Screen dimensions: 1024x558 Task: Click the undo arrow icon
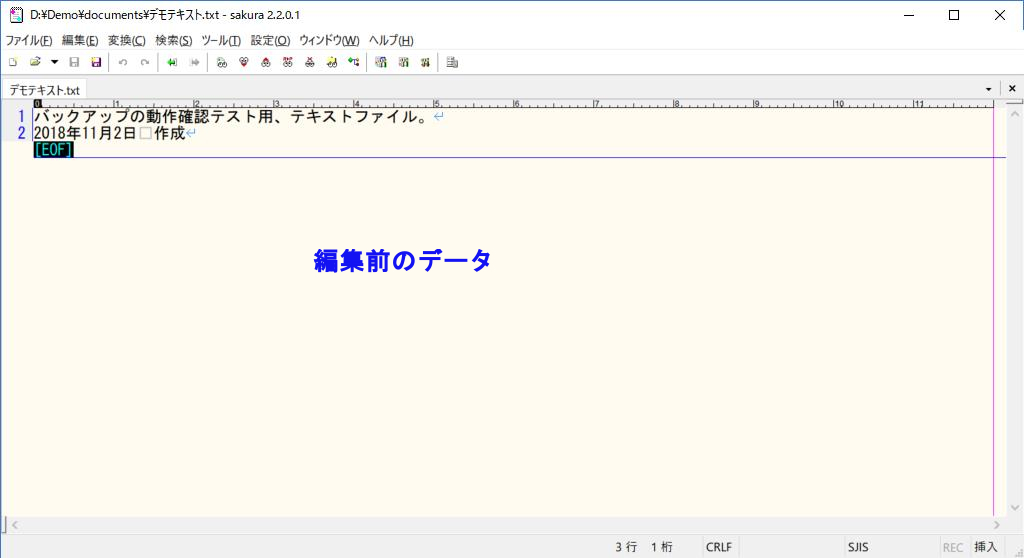click(123, 62)
